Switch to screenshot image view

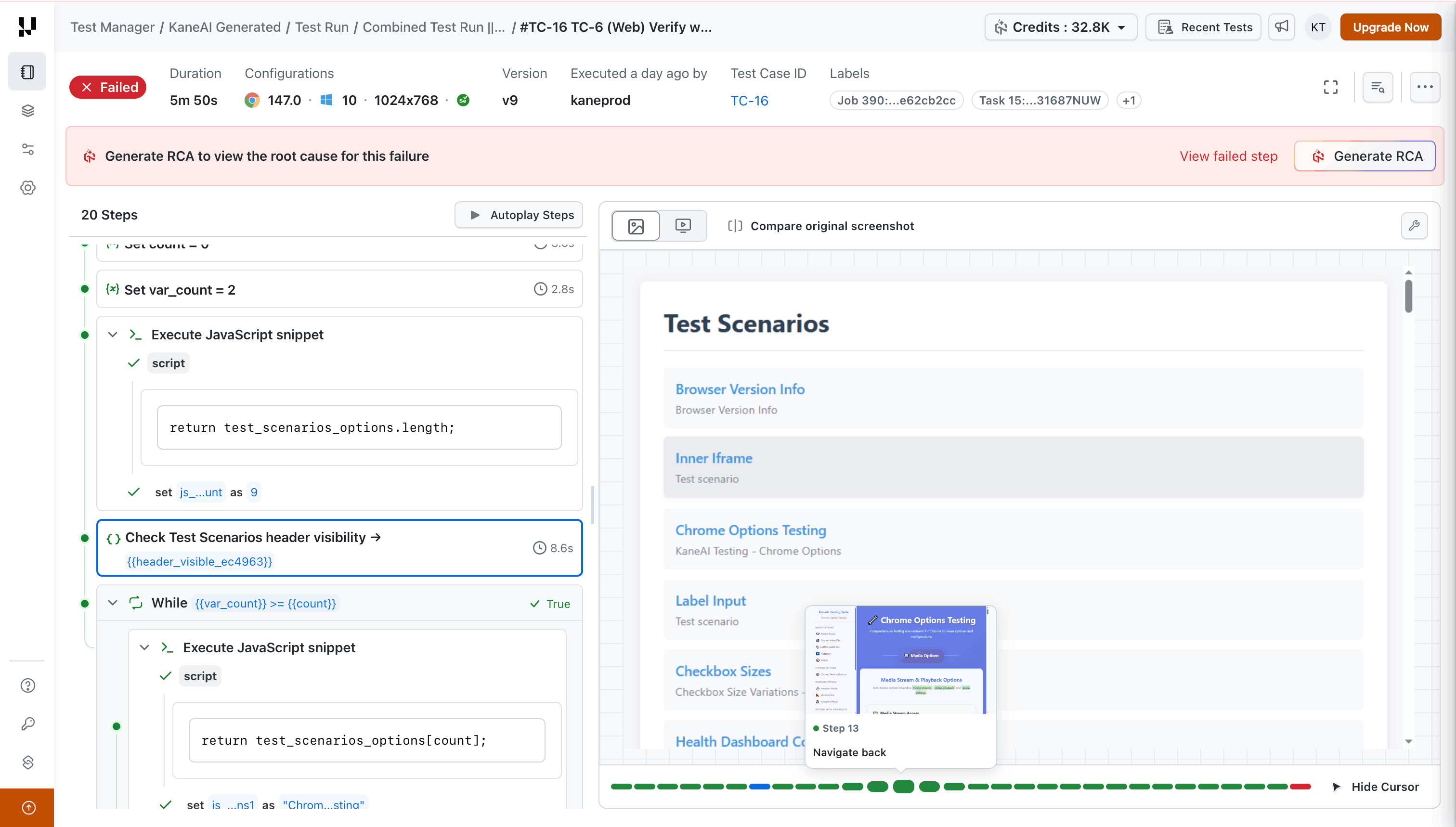click(636, 226)
